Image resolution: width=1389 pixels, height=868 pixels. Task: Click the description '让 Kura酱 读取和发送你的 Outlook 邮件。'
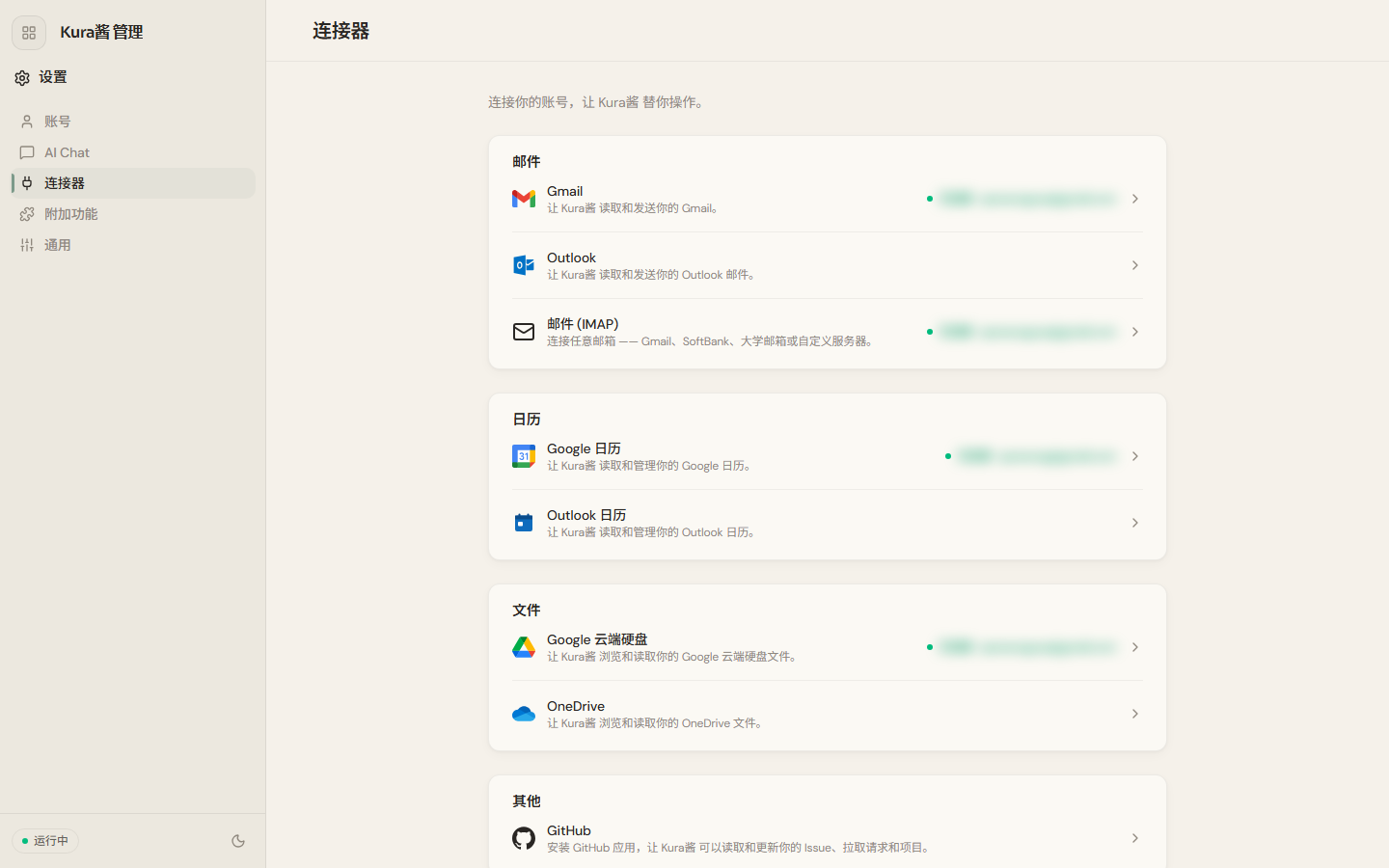tap(653, 275)
